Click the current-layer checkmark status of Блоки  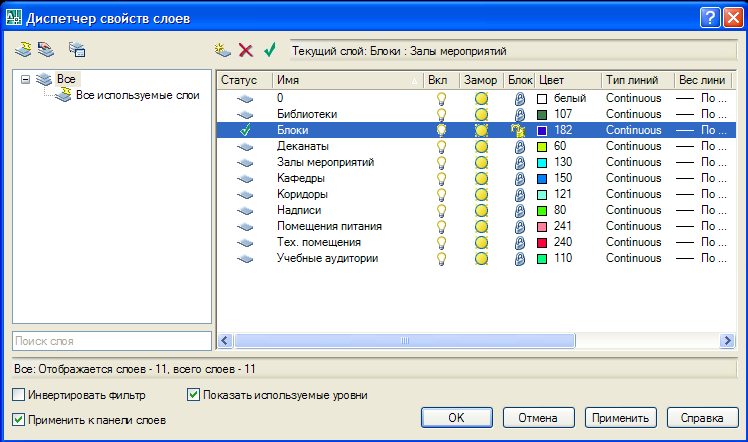coord(245,130)
